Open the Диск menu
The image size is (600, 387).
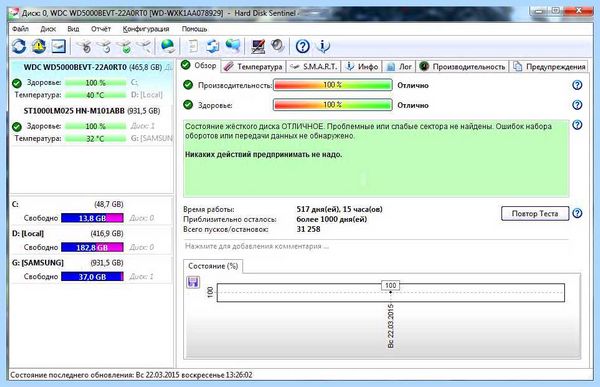(48, 29)
